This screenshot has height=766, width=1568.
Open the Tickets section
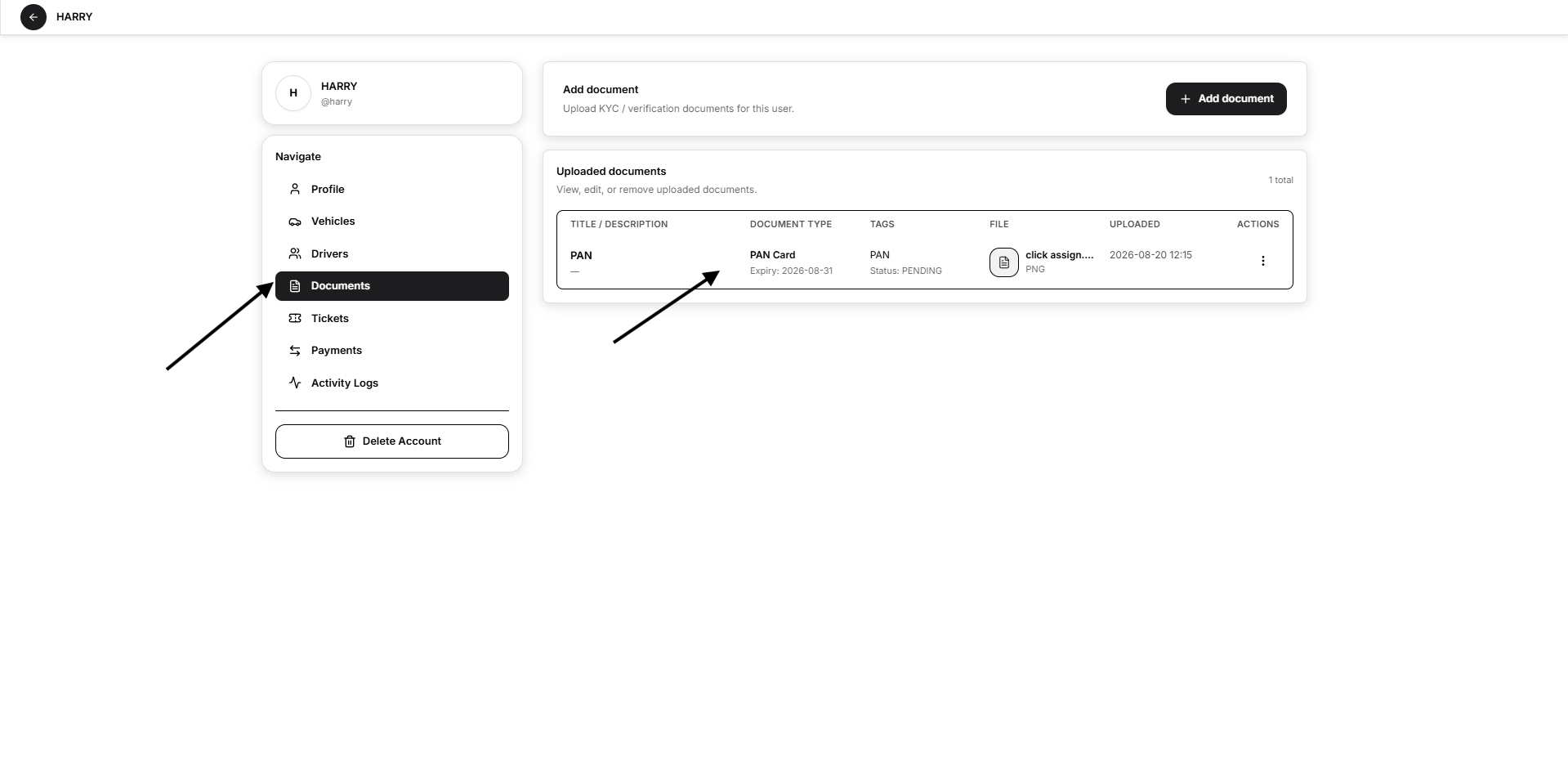tap(392, 318)
